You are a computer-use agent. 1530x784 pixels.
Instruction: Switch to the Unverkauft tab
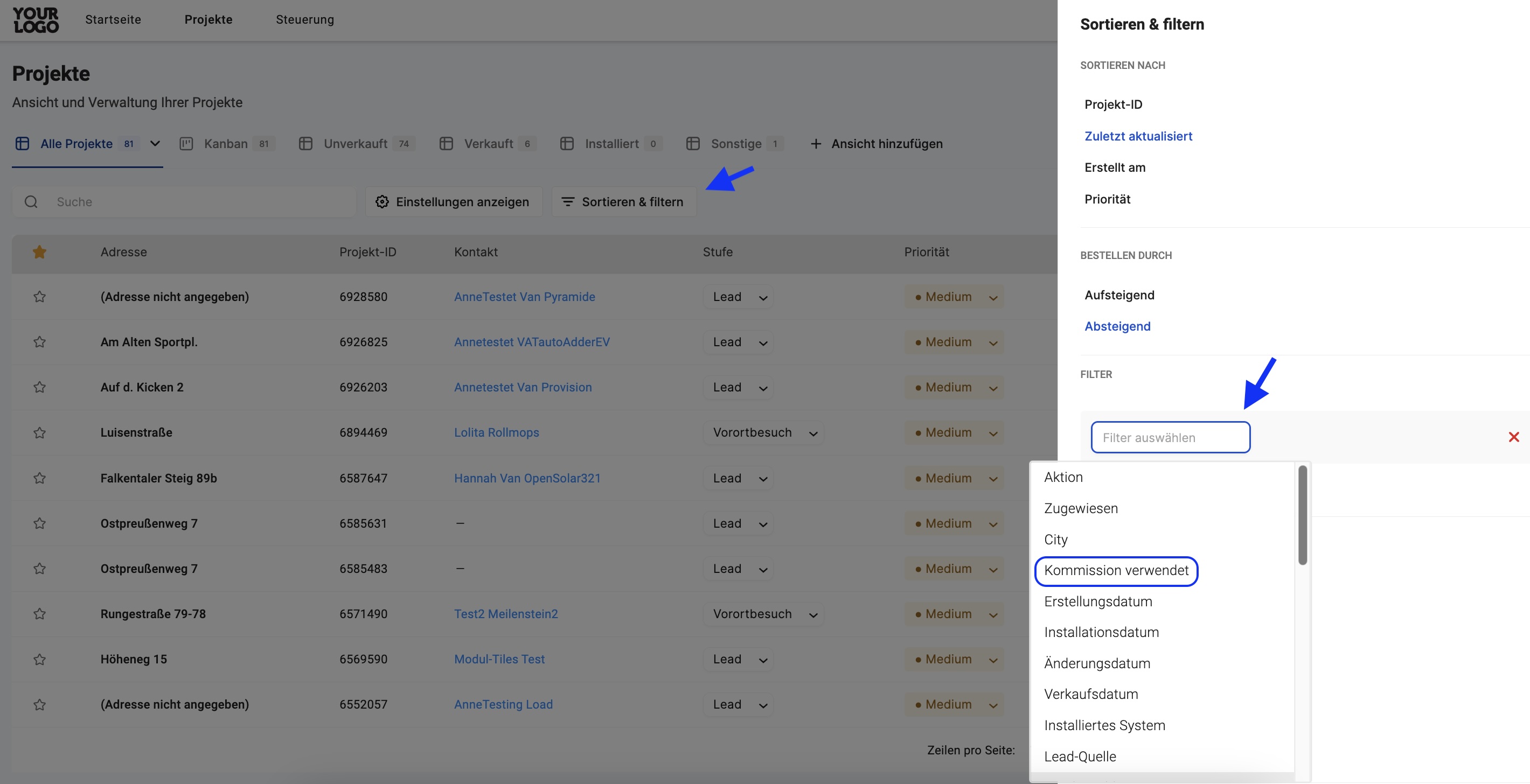point(356,144)
